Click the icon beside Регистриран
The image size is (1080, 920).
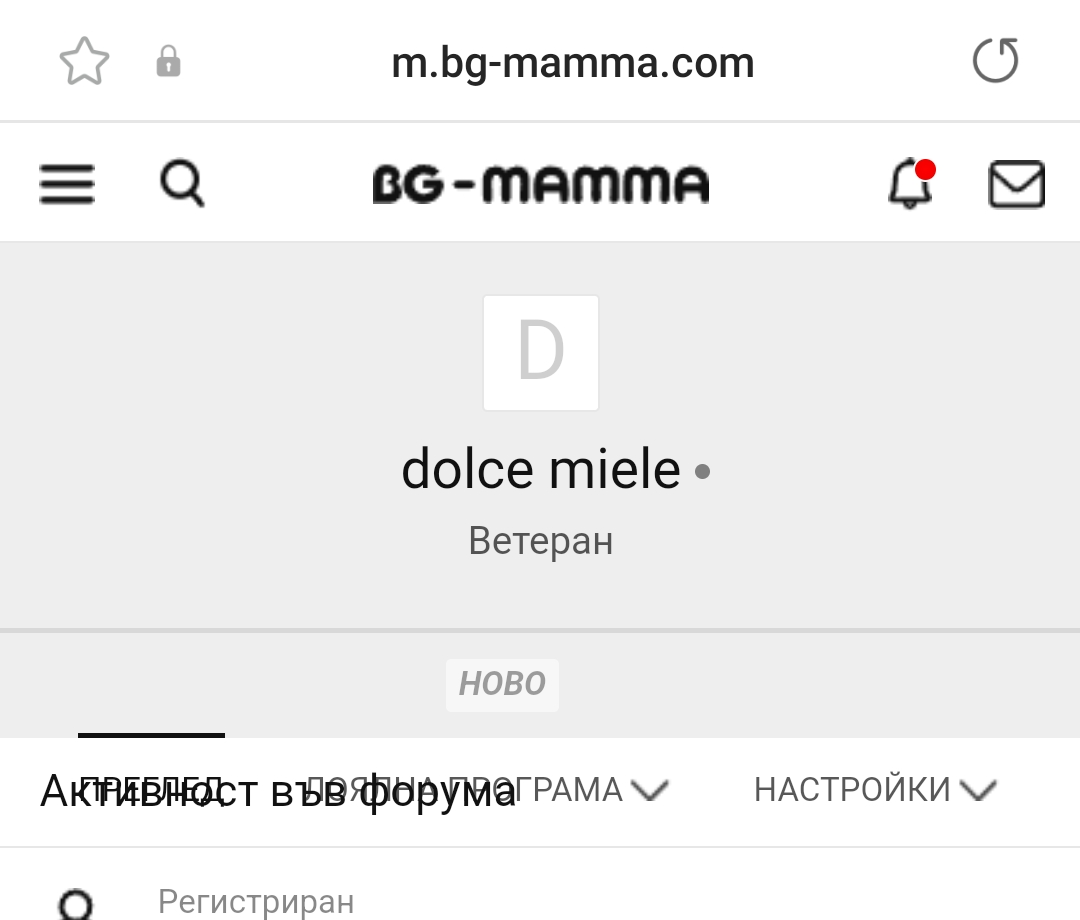coord(76,904)
